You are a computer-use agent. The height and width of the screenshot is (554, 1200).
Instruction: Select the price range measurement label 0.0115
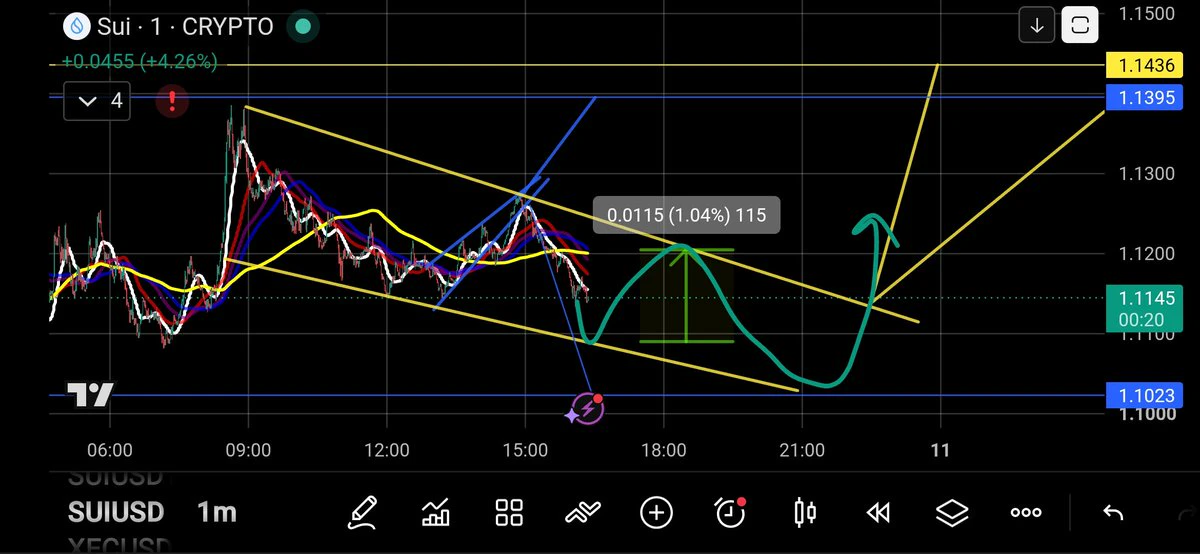tap(685, 215)
